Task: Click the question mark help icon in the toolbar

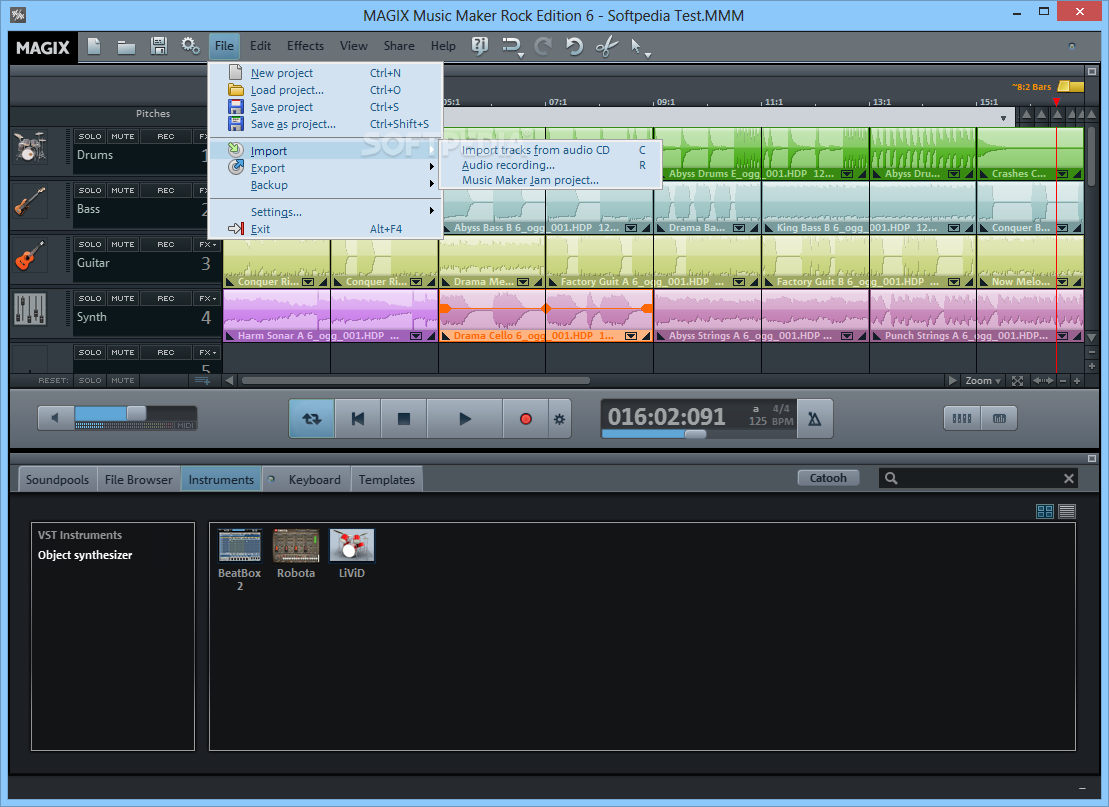Action: click(480, 46)
